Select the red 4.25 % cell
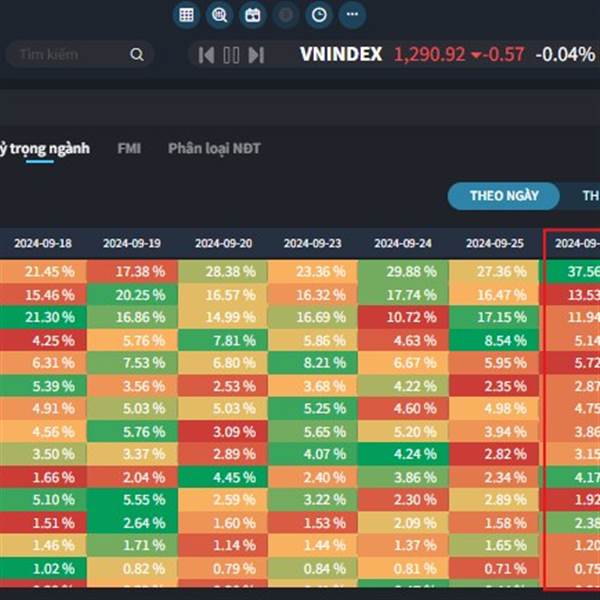Image resolution: width=600 pixels, height=600 pixels. click(43, 340)
